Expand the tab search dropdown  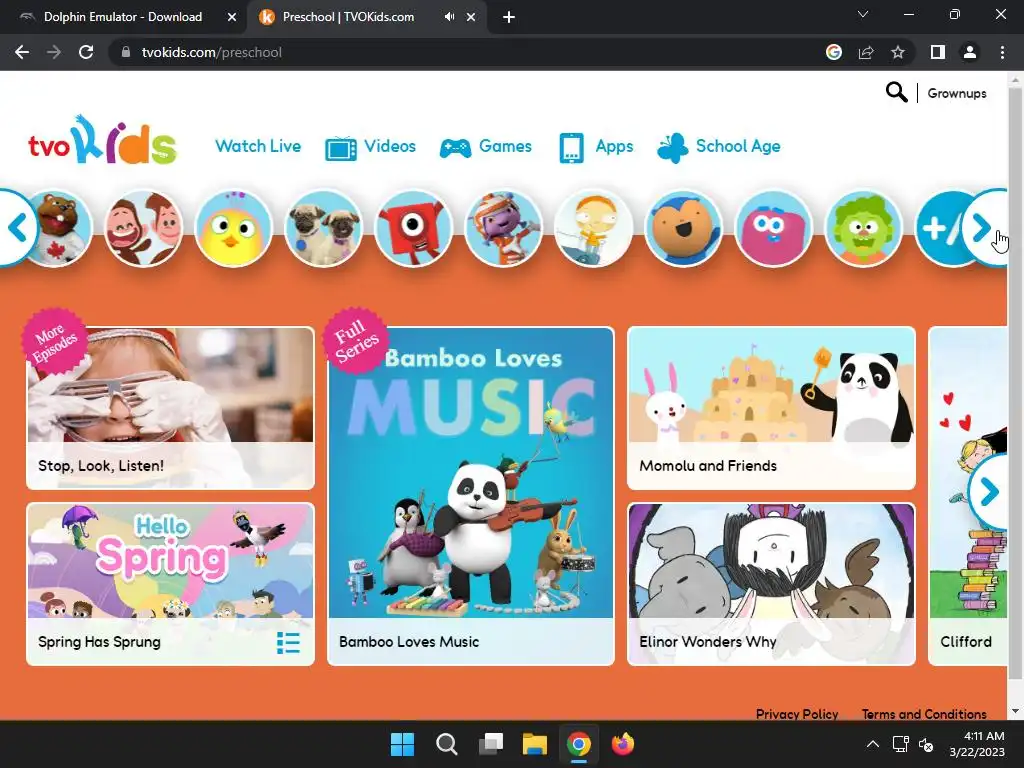[863, 14]
